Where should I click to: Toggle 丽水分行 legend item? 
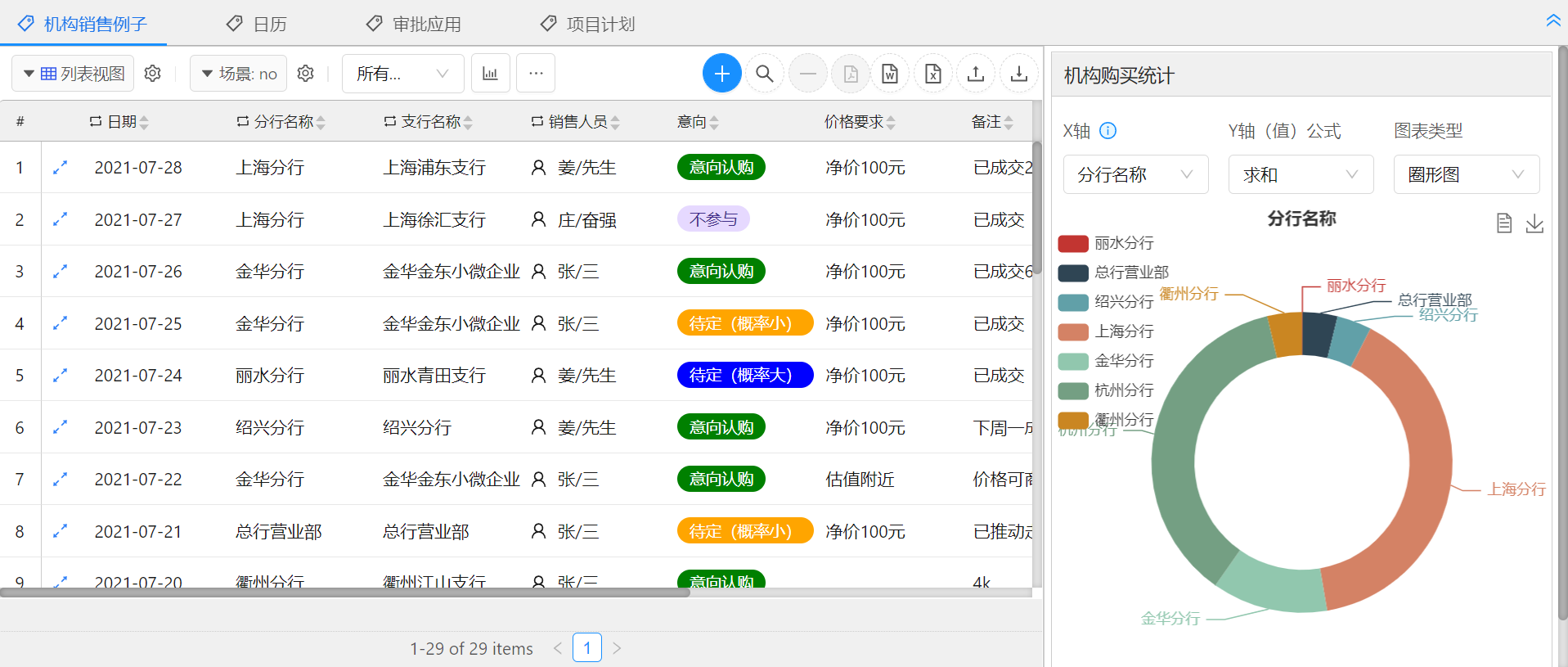point(1106,243)
